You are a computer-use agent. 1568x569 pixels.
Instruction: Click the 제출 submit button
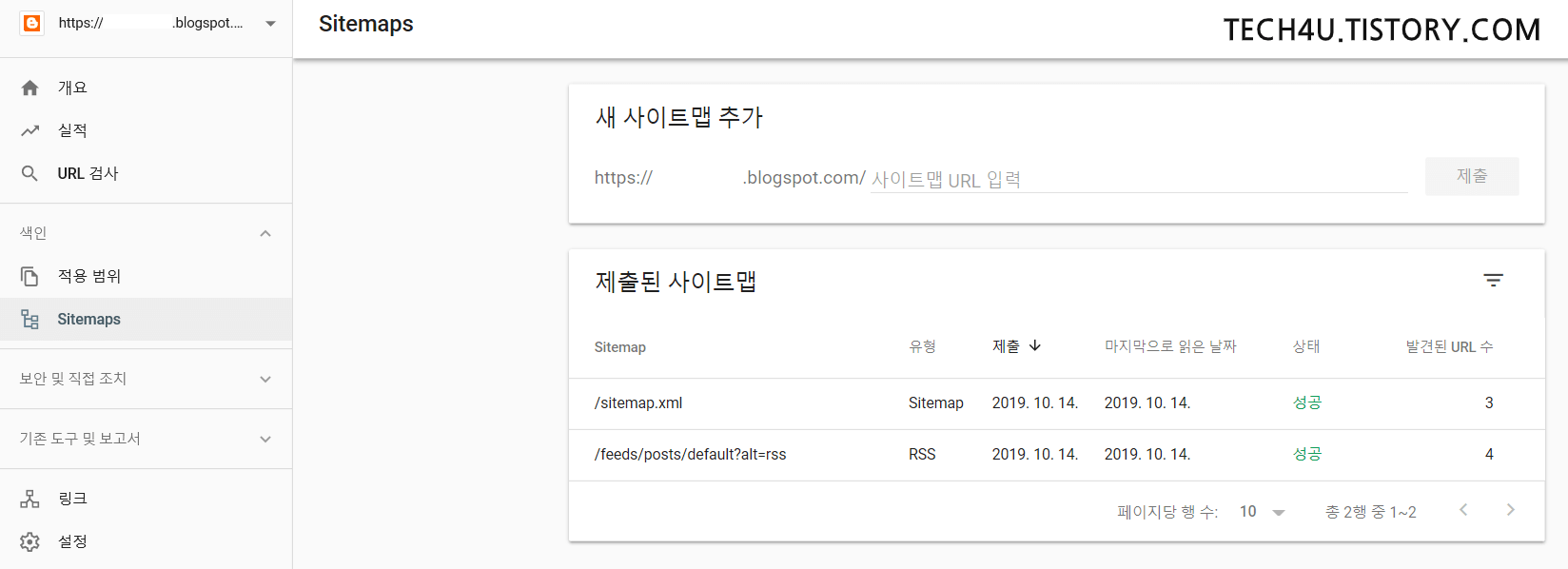pos(1472,176)
